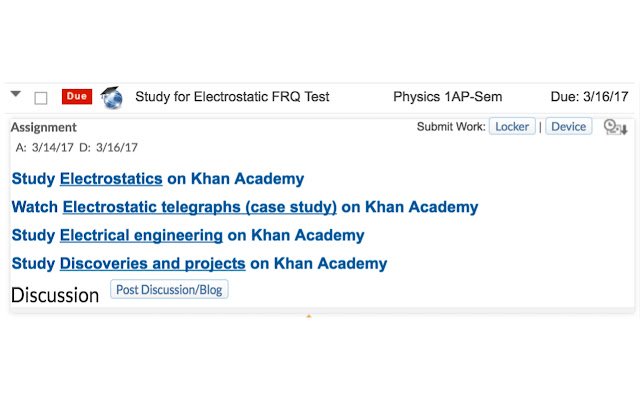
Task: Open the Electrical engineering link
Action: coord(141,236)
